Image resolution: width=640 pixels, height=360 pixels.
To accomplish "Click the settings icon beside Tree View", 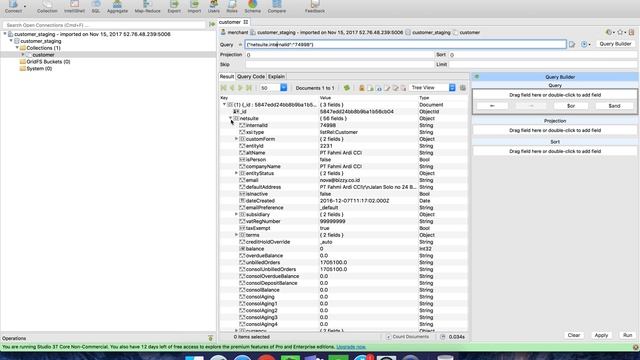I will tap(462, 88).
